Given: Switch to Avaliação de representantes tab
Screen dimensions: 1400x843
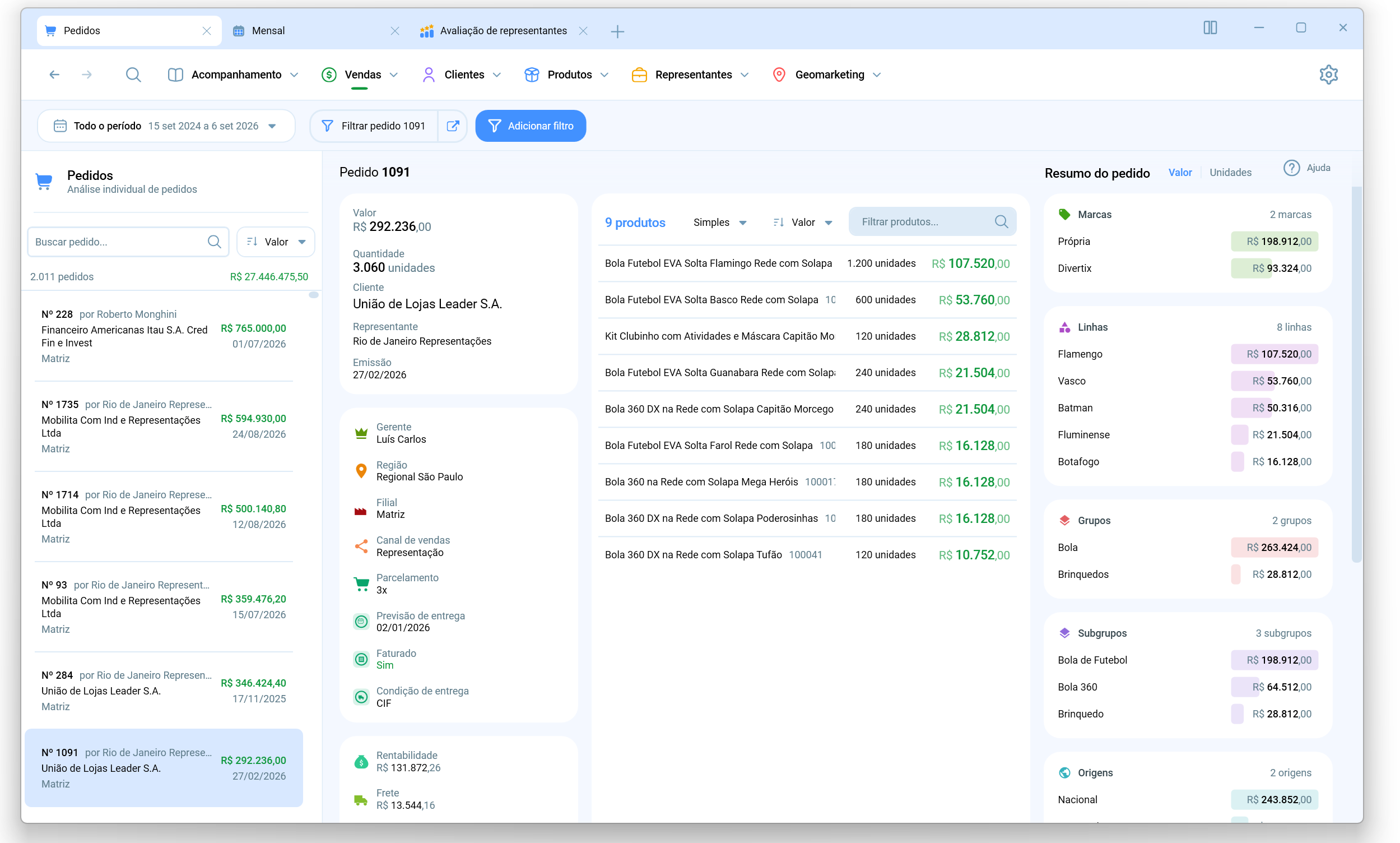Looking at the screenshot, I should 503,31.
